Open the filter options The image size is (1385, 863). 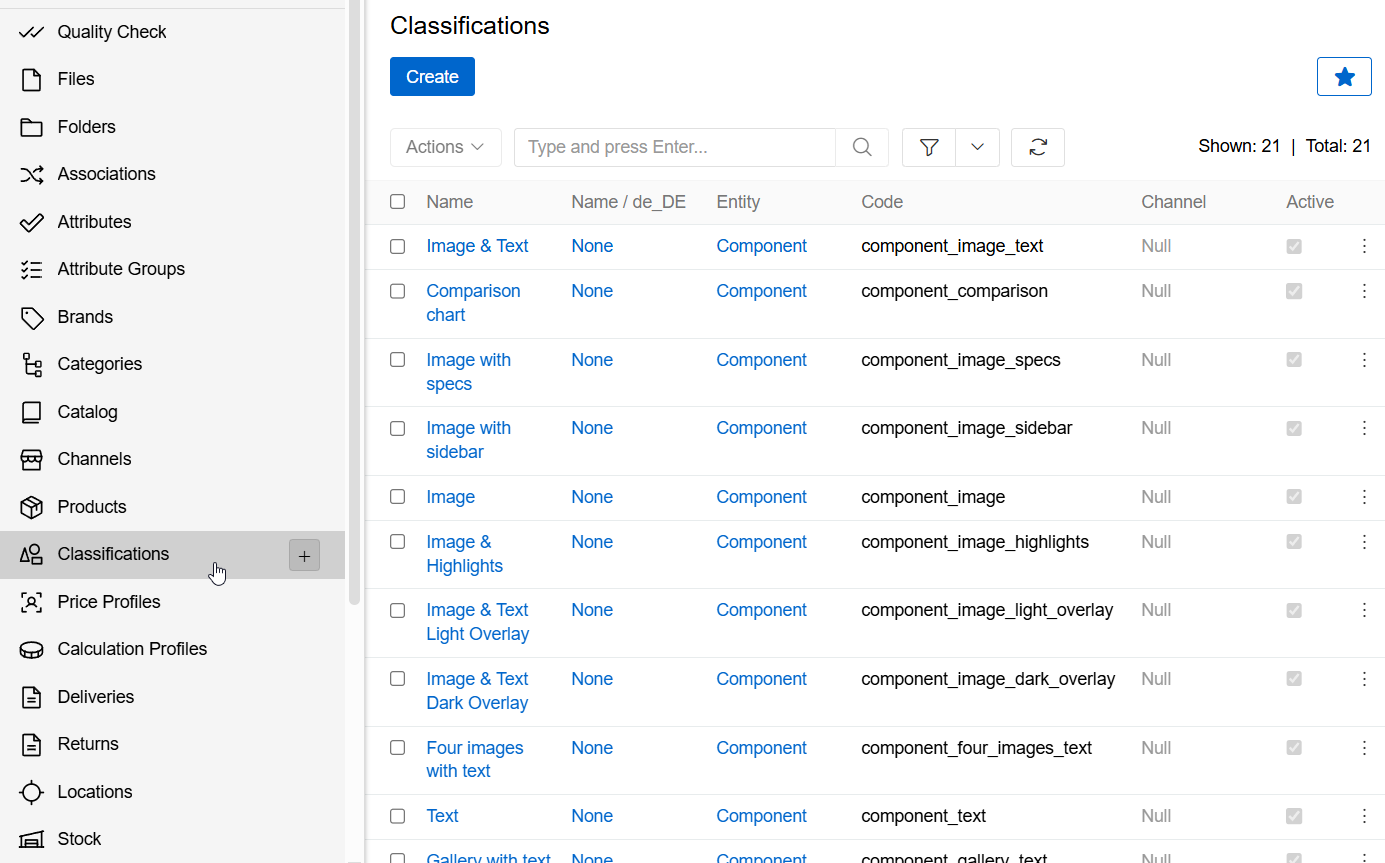(x=928, y=147)
